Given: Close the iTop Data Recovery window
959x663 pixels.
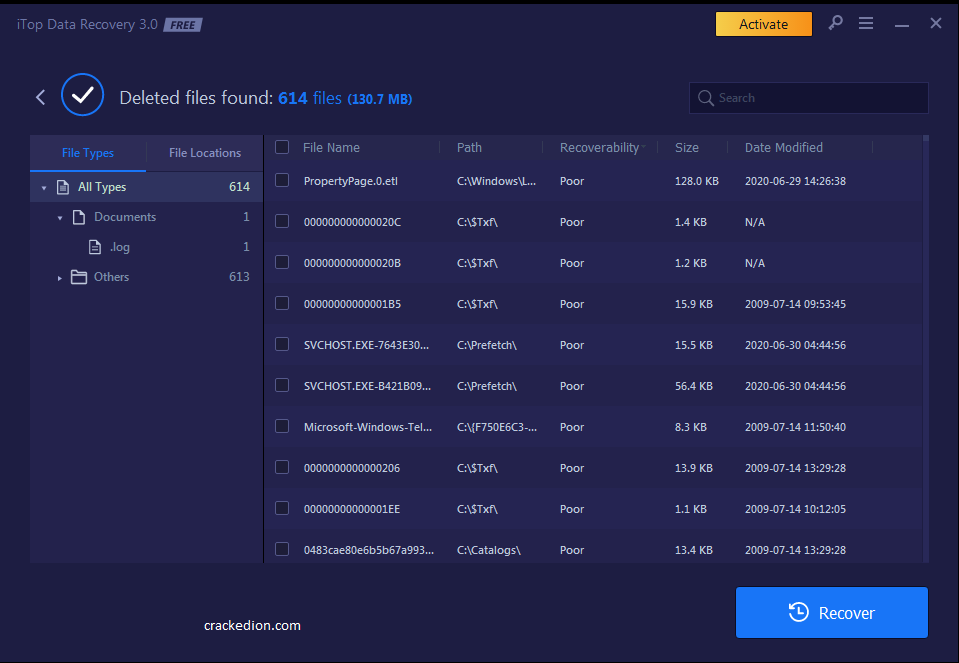Looking at the screenshot, I should pos(936,23).
